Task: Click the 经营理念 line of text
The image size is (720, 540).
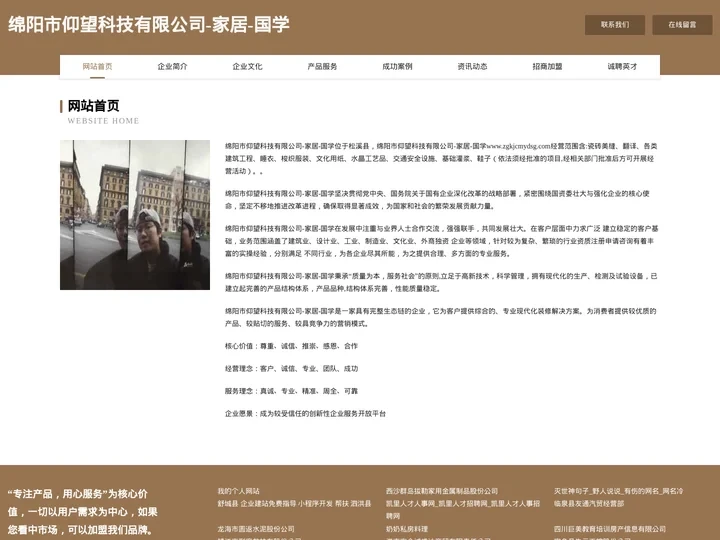Action: 291,368
